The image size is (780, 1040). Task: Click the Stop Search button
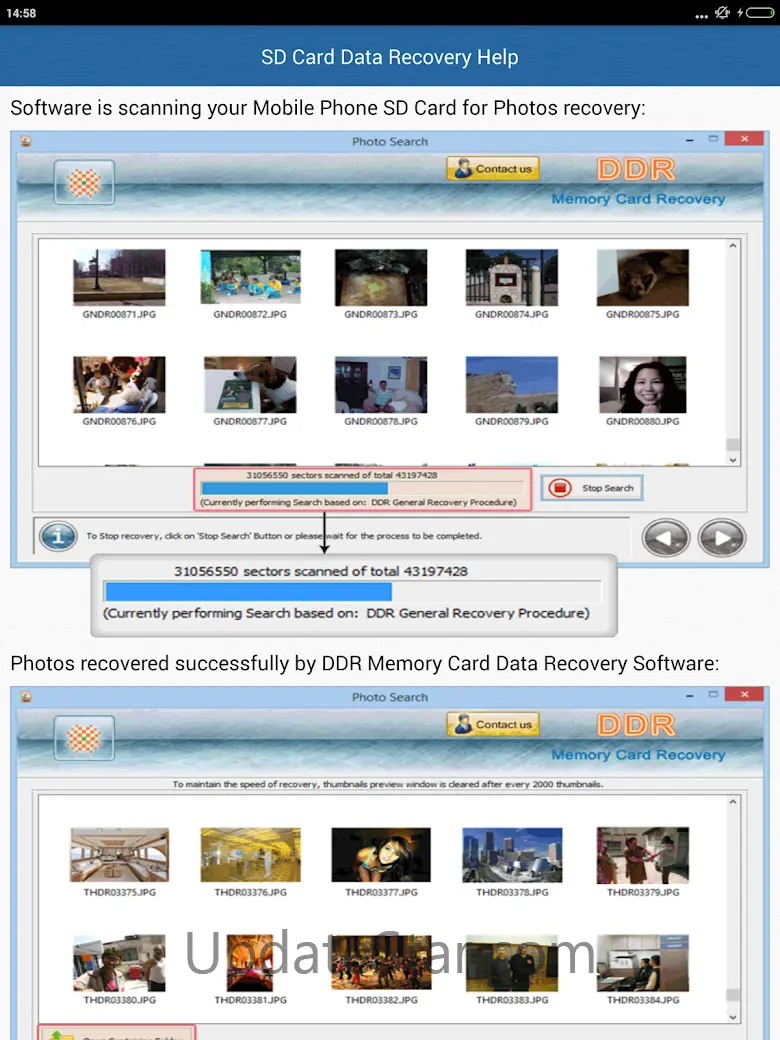pyautogui.click(x=592, y=488)
